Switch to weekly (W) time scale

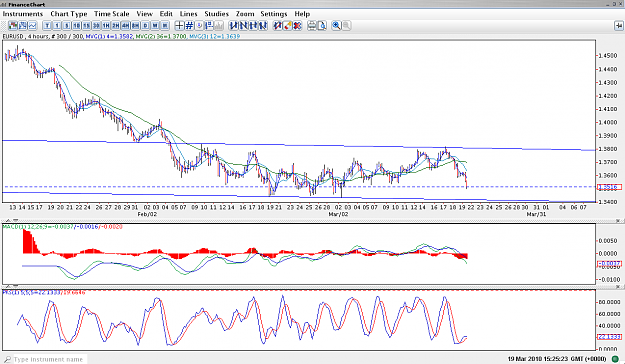click(x=155, y=26)
